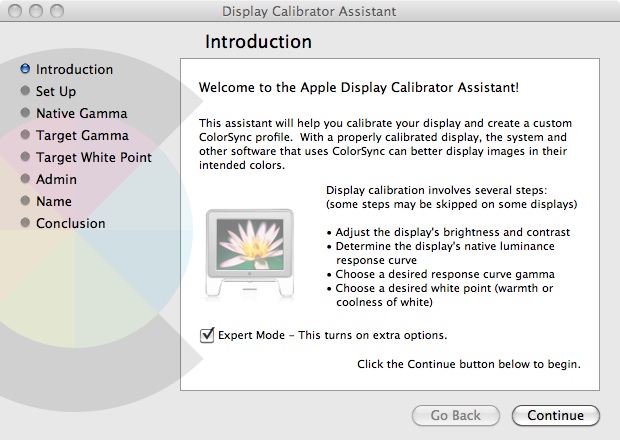The height and width of the screenshot is (440, 620).
Task: Click the welcome headline text
Action: pos(359,87)
